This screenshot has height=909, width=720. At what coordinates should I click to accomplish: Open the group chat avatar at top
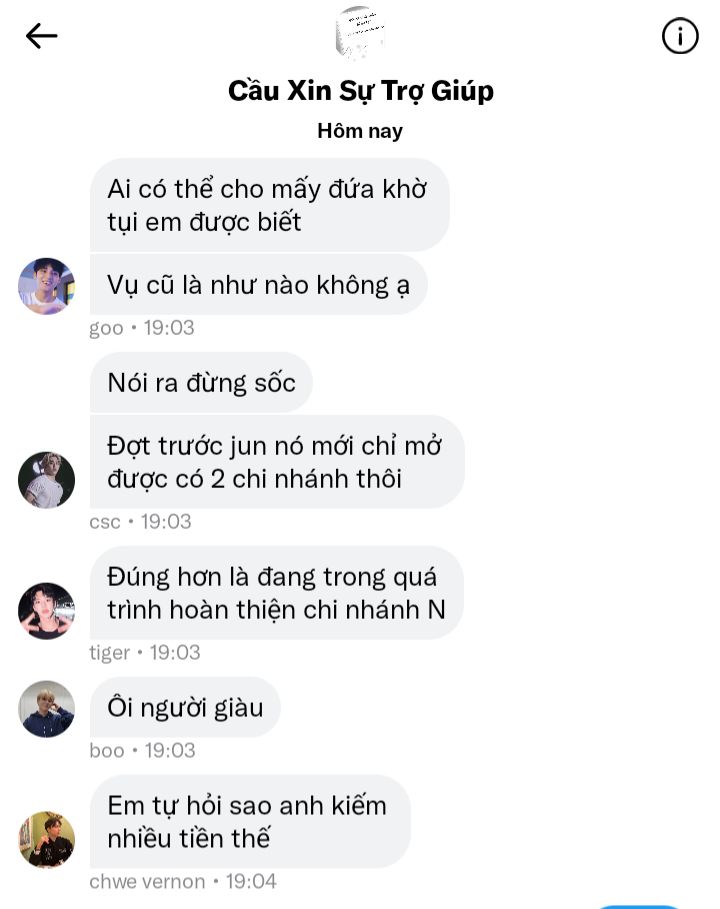(x=360, y=32)
